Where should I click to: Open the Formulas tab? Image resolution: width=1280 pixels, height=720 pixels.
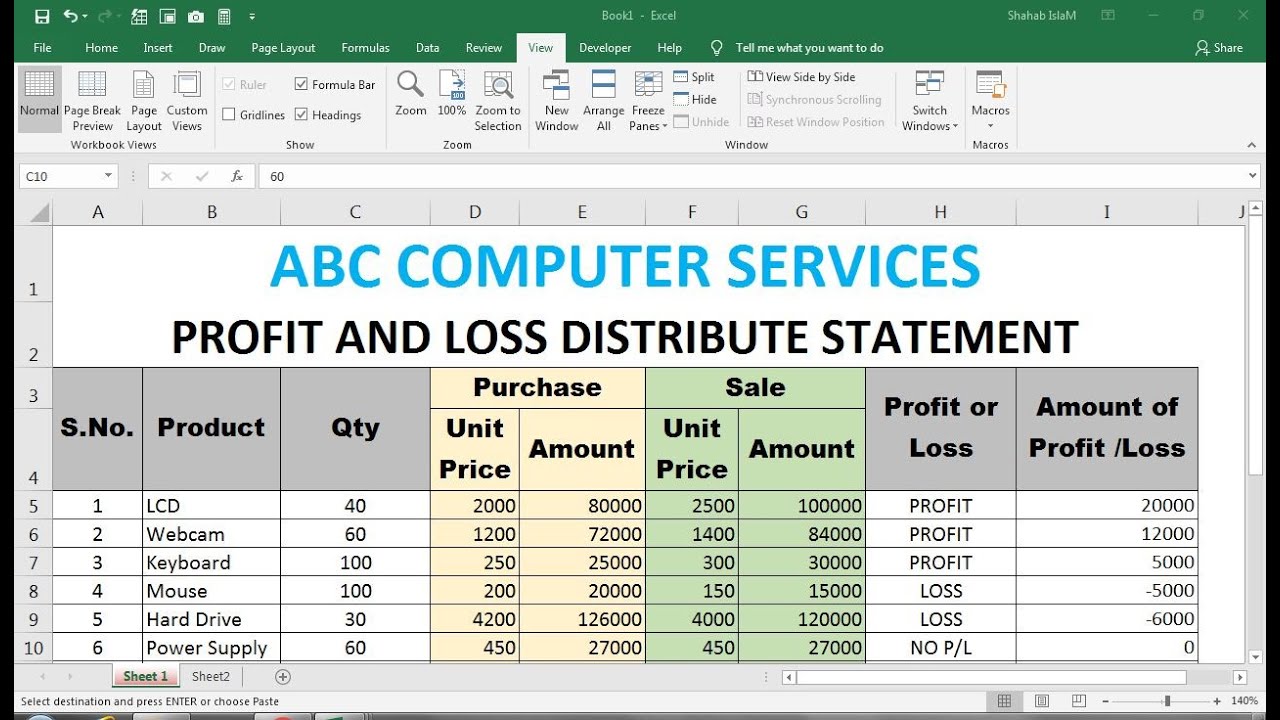point(365,48)
